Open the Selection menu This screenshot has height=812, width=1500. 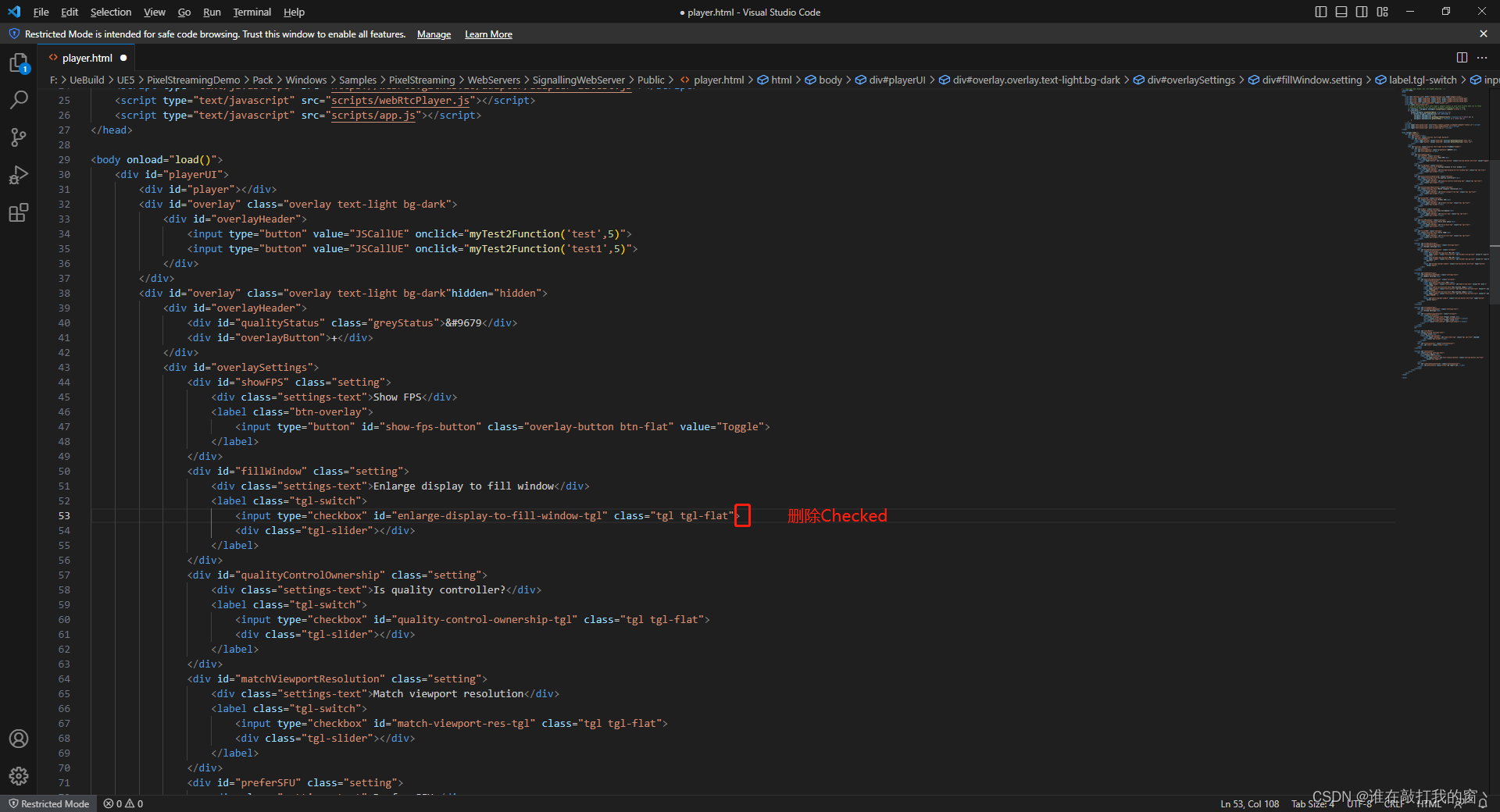110,12
